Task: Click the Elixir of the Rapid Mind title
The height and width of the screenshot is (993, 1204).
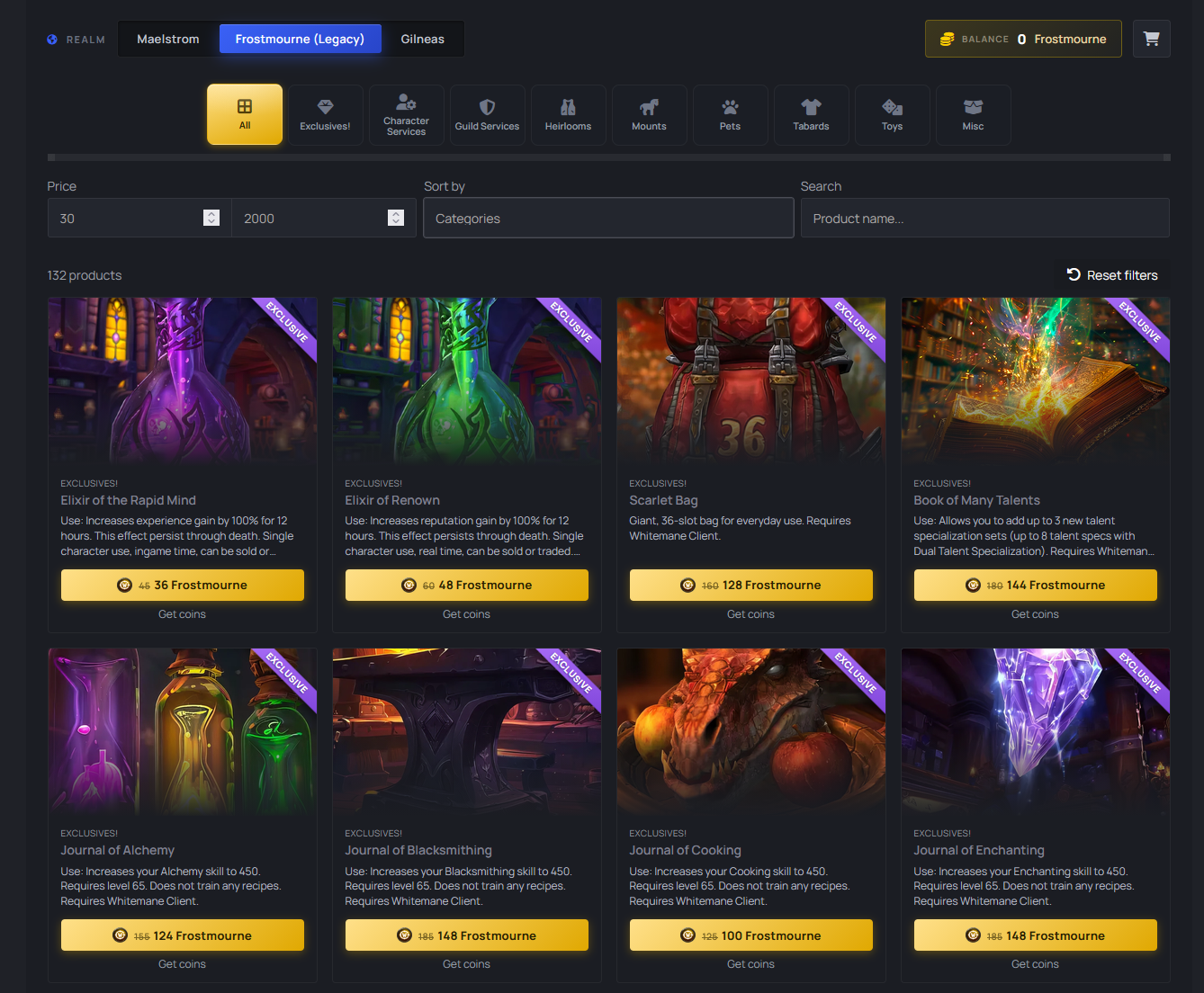Action: coord(128,500)
